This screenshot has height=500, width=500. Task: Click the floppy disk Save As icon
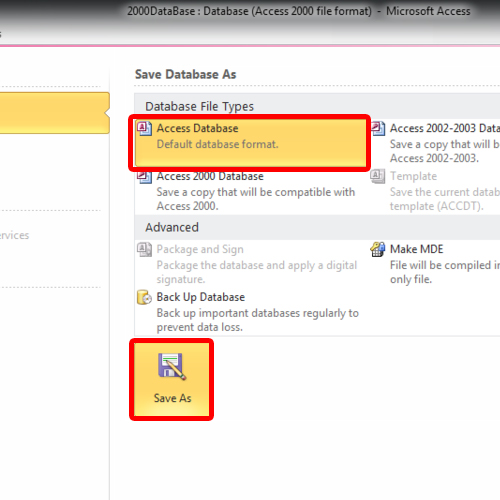[172, 366]
